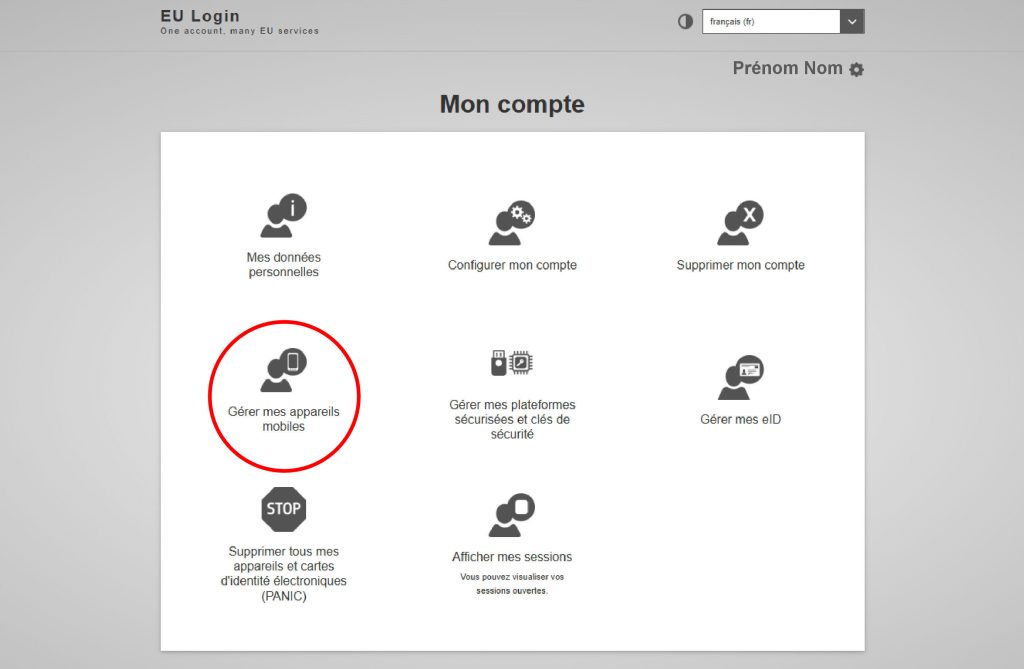Open the Afficher mes sessions link
The height and width of the screenshot is (669, 1024).
[x=512, y=557]
